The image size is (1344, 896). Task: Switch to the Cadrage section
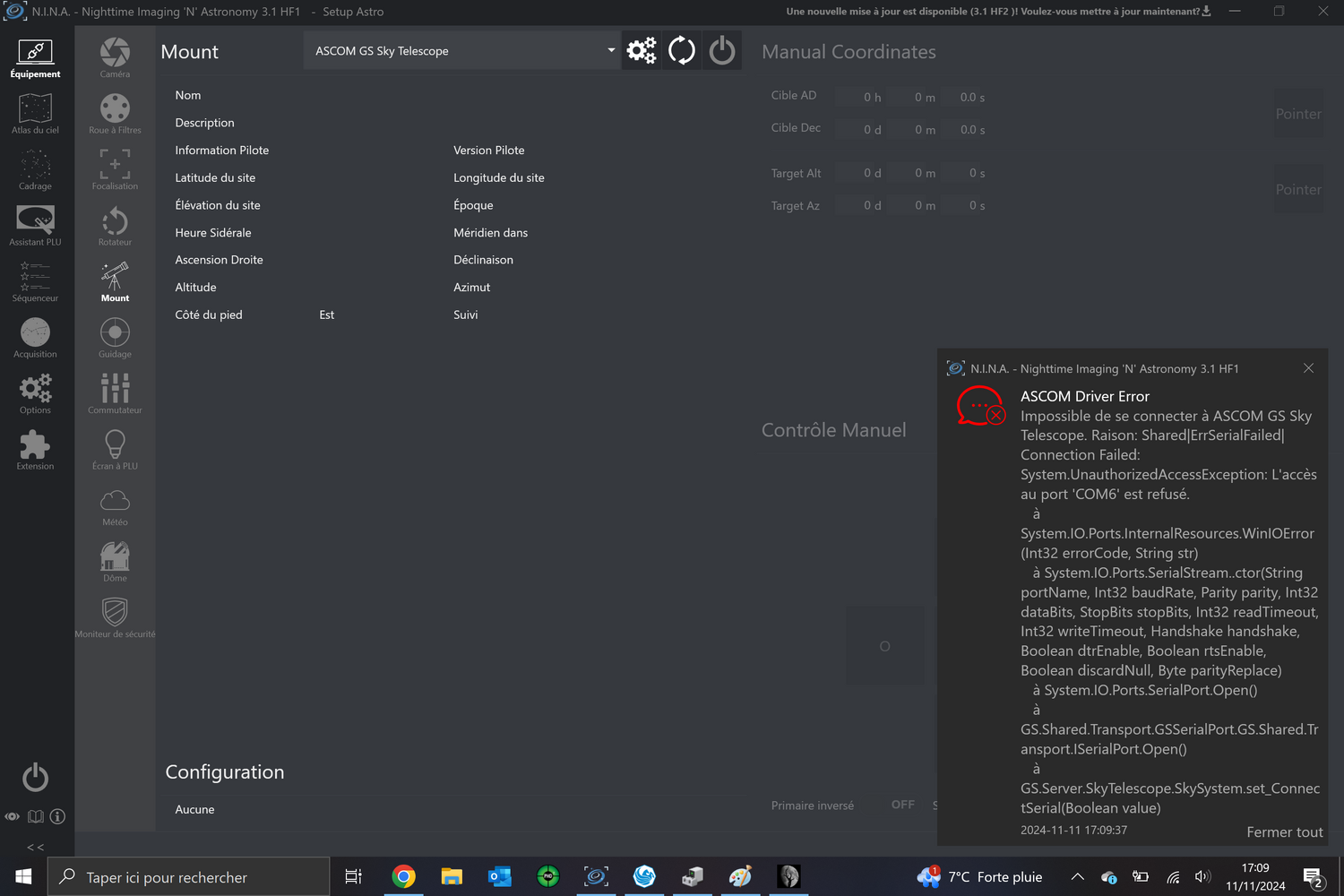click(x=35, y=170)
